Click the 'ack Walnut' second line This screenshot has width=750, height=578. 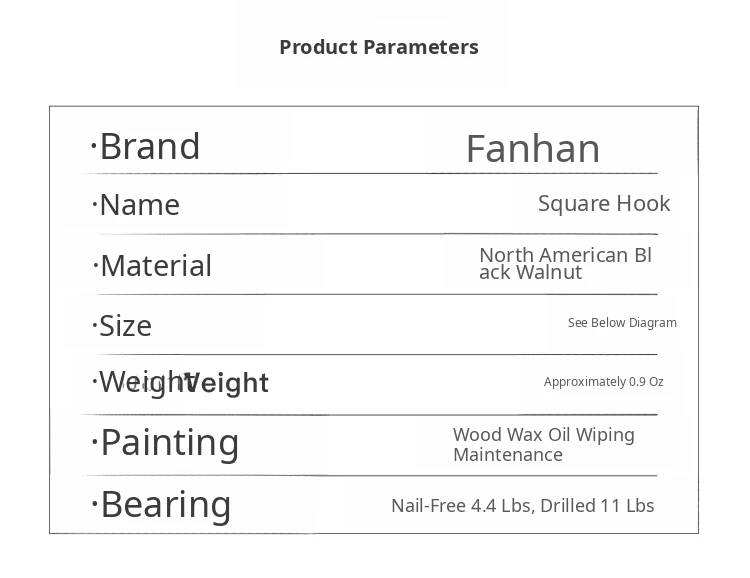coord(530,272)
